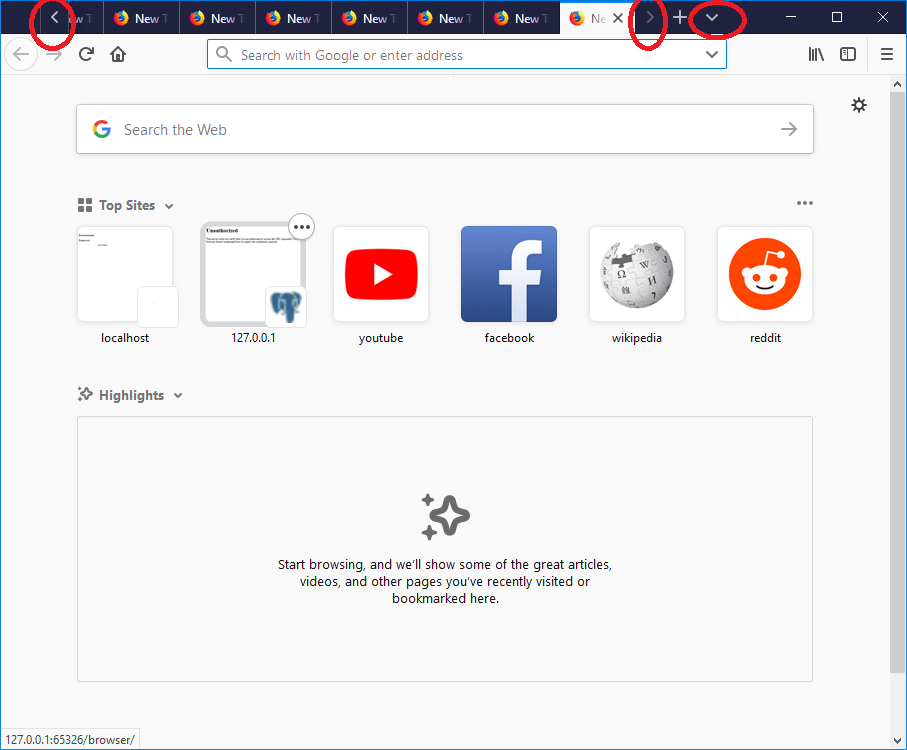Click the page scrollbar down arrow

[x=897, y=740]
